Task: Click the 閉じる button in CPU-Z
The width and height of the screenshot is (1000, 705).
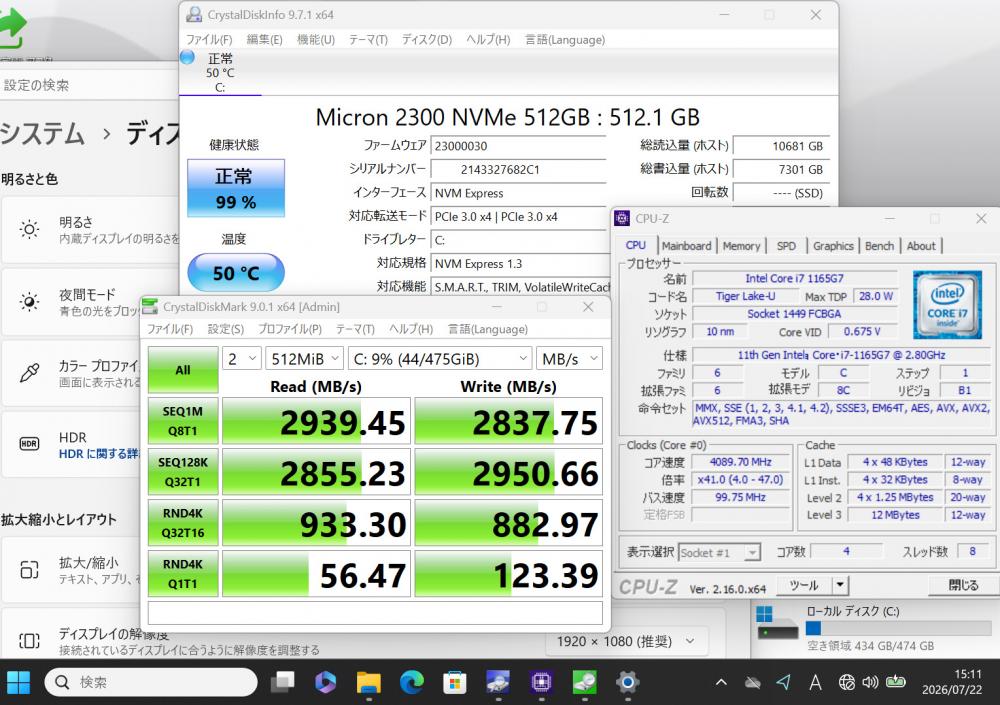Action: point(963,585)
